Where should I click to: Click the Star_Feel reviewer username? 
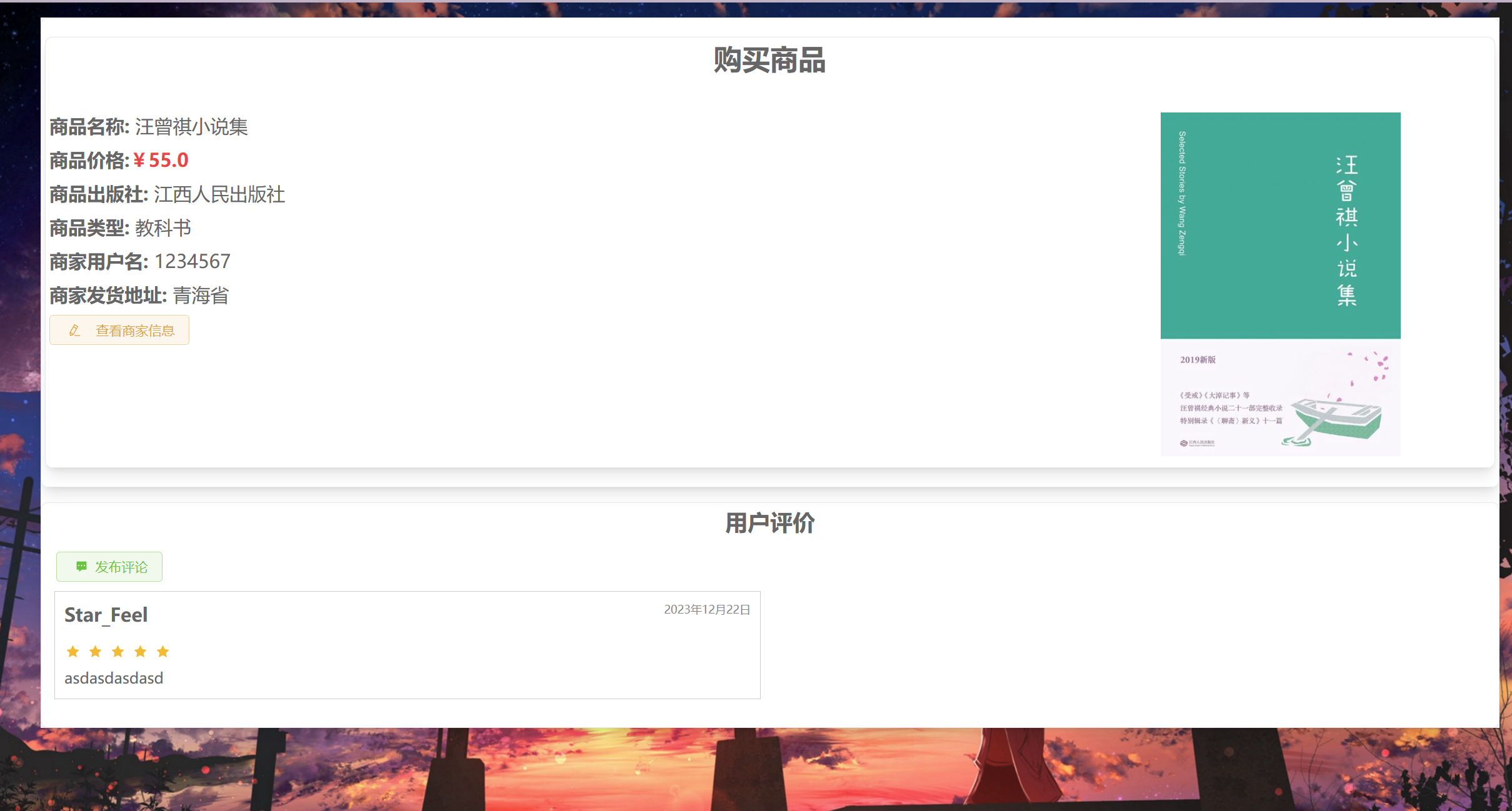click(x=106, y=615)
